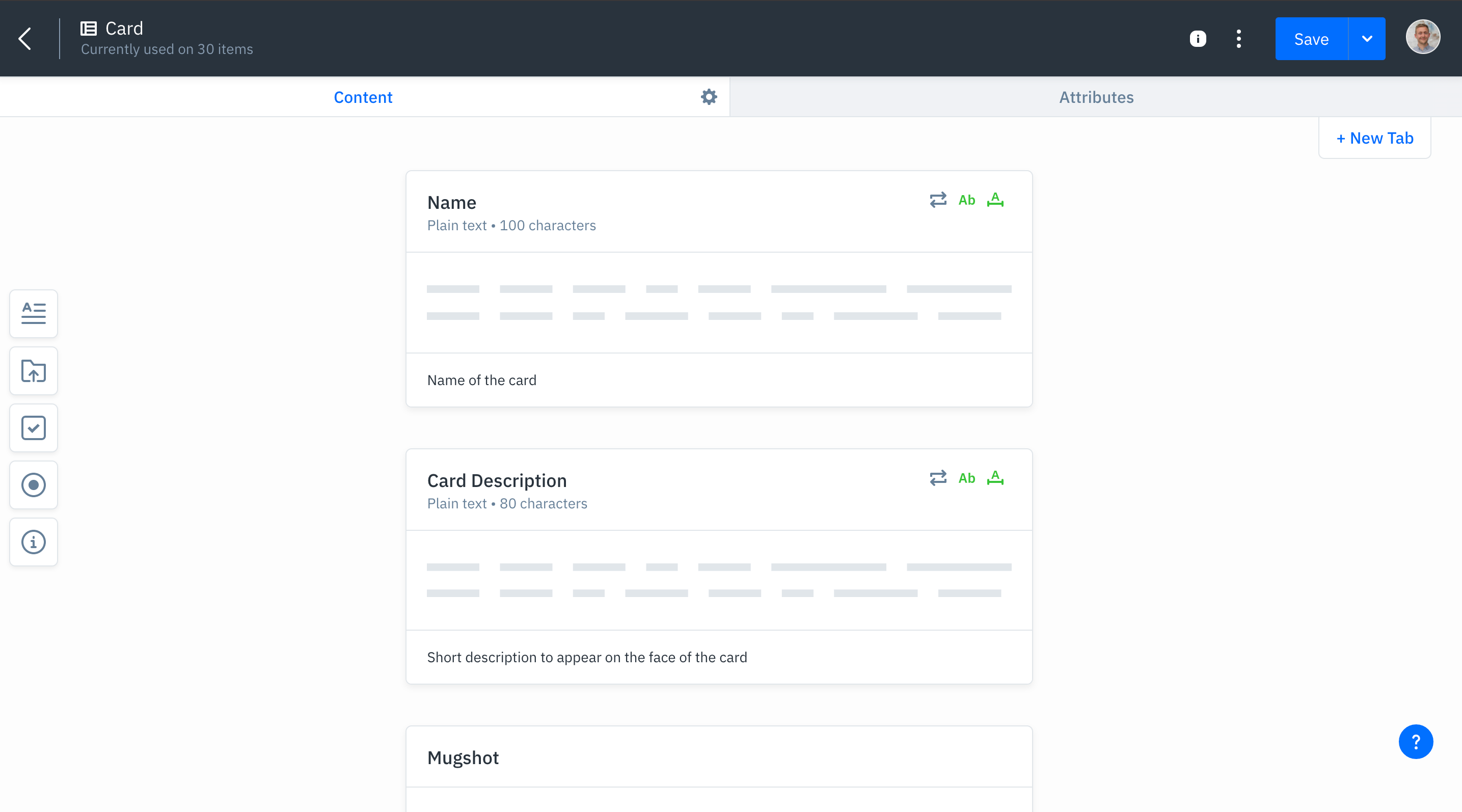Click the Save button
Image resolution: width=1462 pixels, height=812 pixels.
(x=1311, y=39)
